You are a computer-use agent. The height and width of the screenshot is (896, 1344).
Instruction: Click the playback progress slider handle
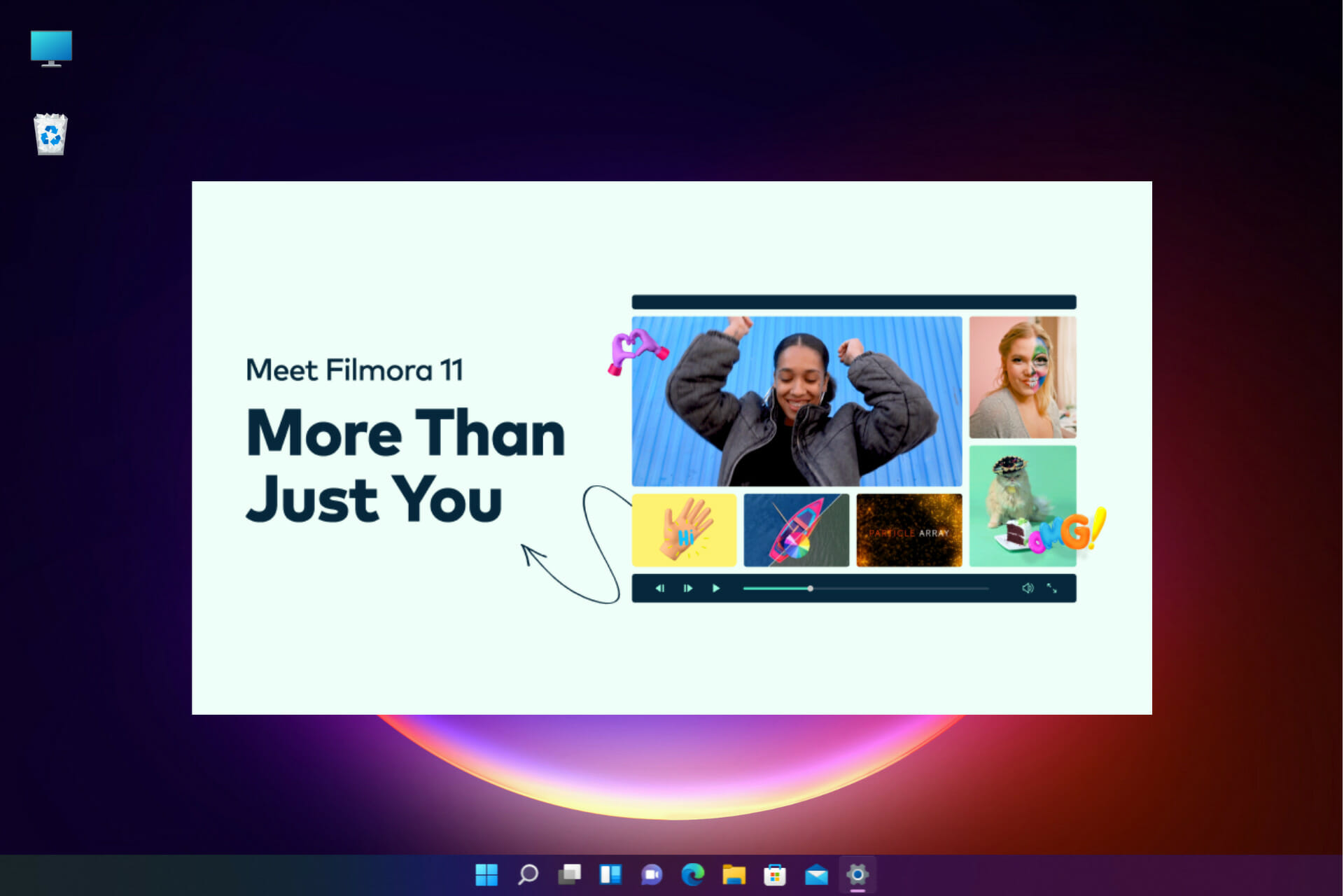[x=810, y=588]
